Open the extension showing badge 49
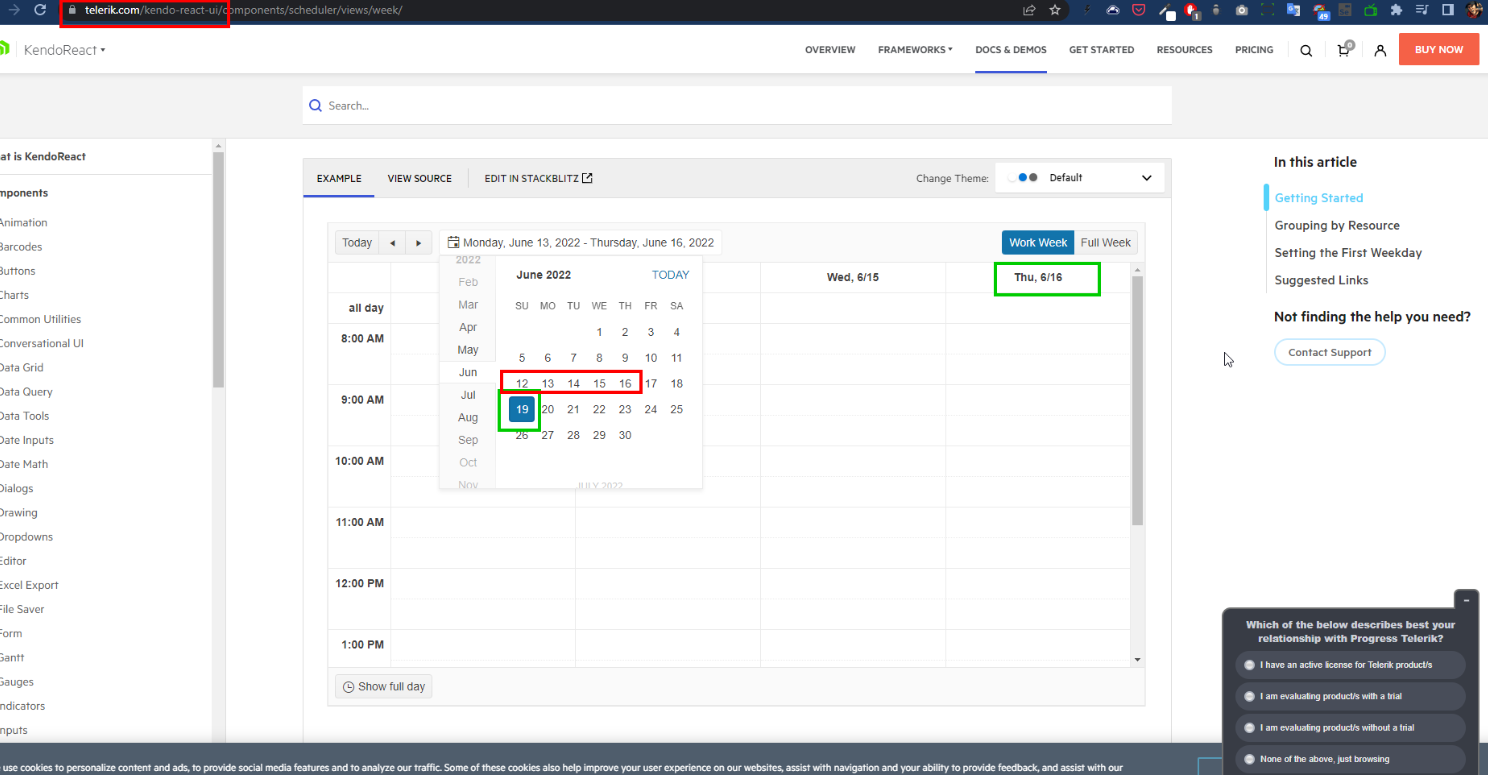Viewport: 1488px width, 775px height. [x=1320, y=11]
